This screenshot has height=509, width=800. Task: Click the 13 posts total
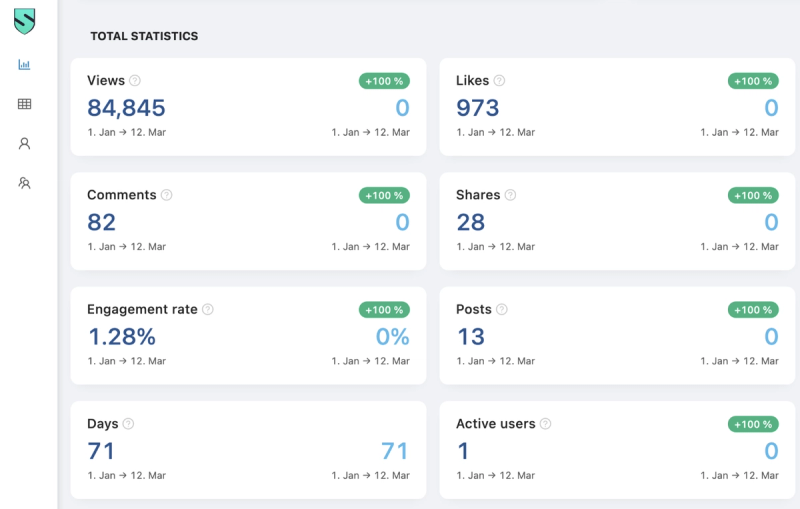(x=471, y=337)
